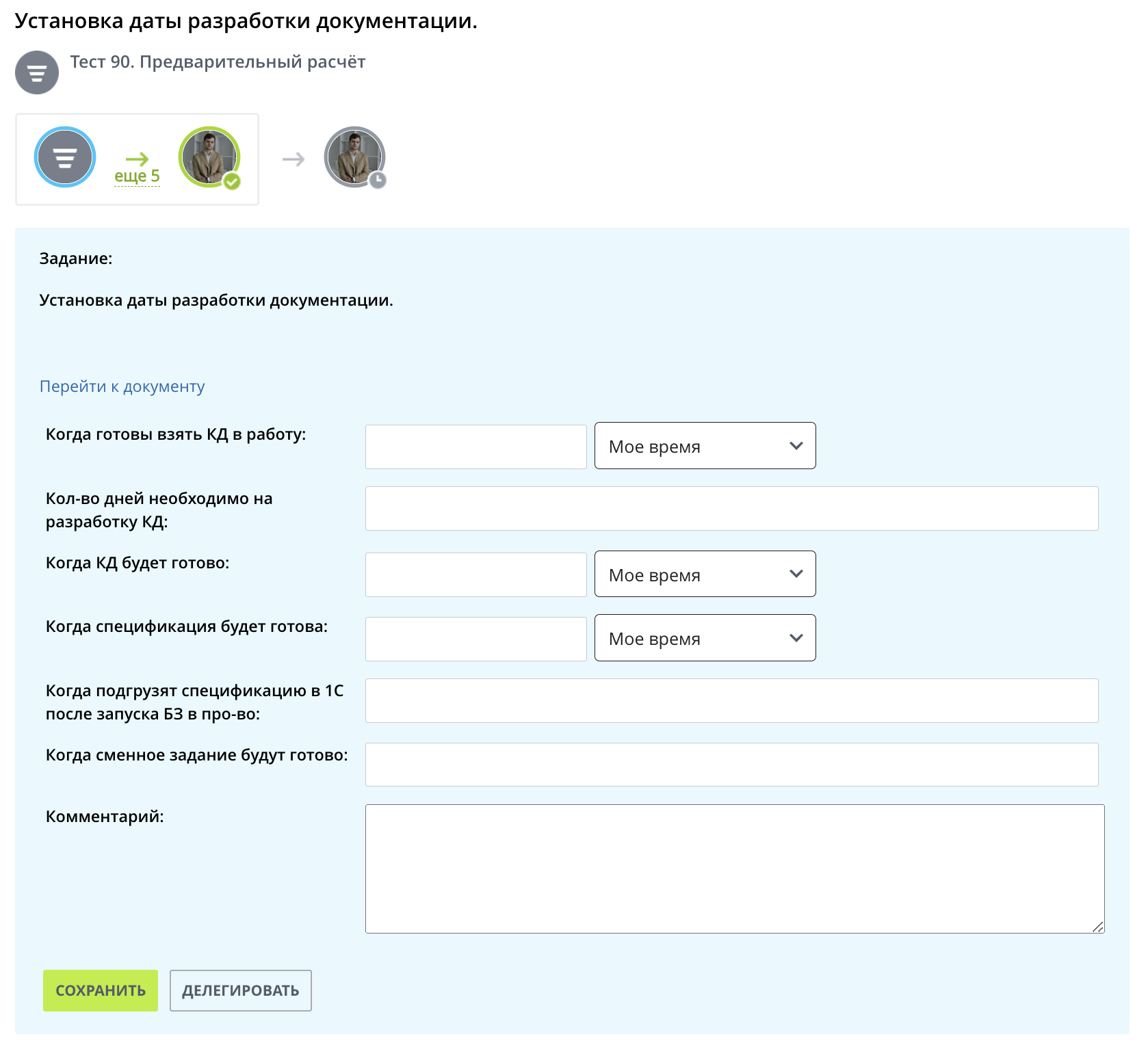The height and width of the screenshot is (1045, 1148).
Task: Click the green checkmark status badge
Action: 233,181
